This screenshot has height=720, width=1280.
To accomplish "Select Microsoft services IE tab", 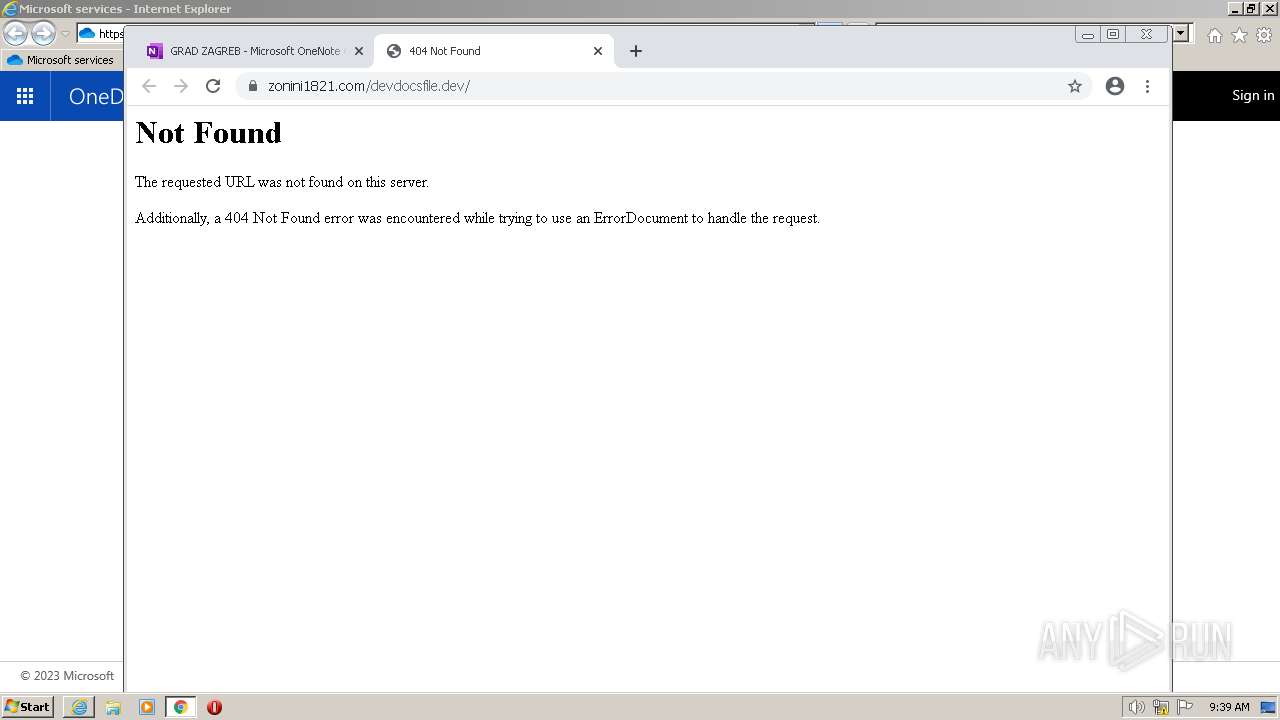I will [x=61, y=60].
